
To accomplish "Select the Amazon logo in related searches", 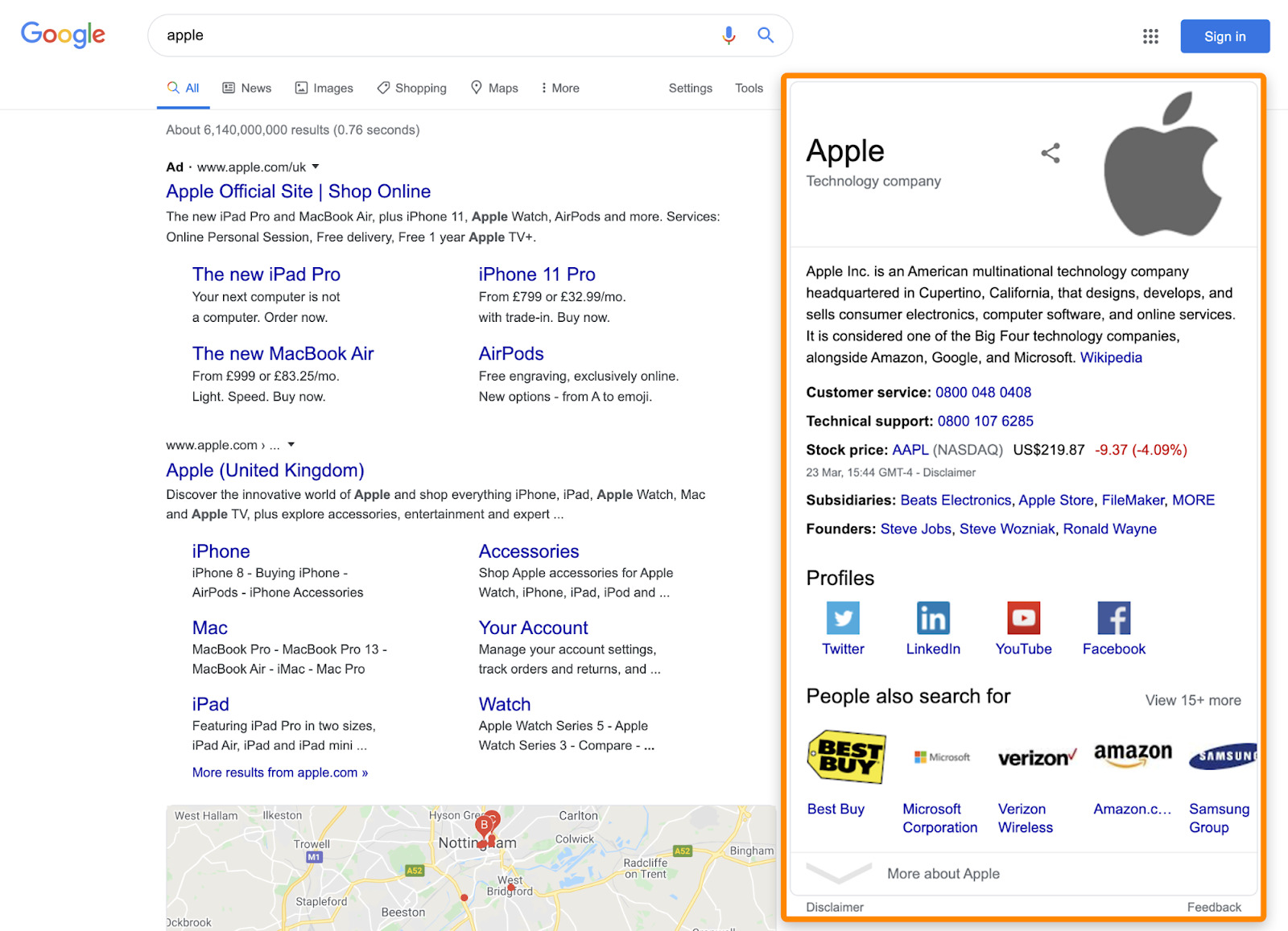I will [x=1133, y=755].
